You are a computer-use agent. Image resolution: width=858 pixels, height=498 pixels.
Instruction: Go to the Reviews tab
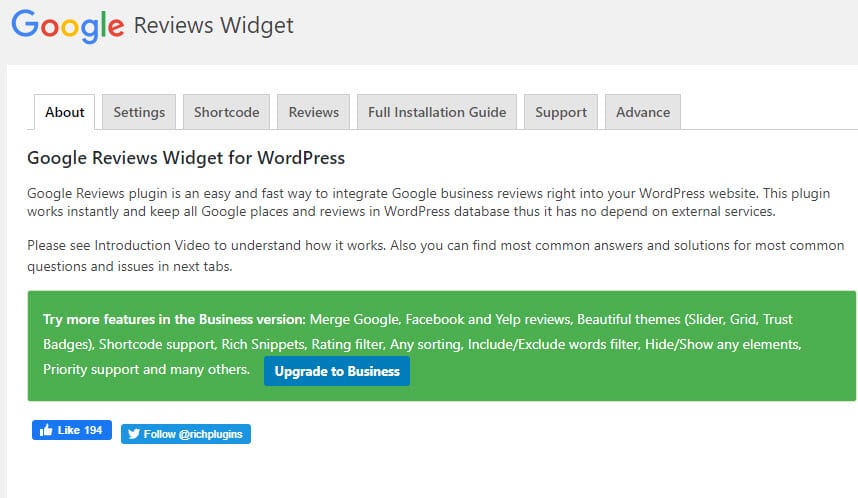[314, 112]
